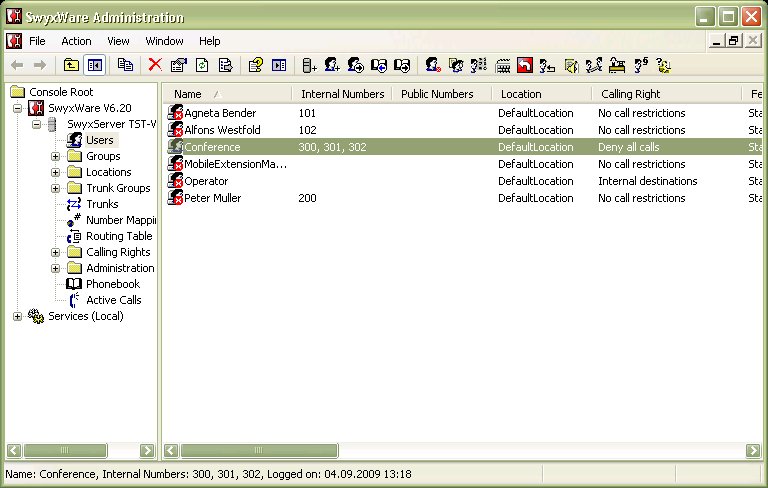The height and width of the screenshot is (488, 768).
Task: Open Properties via the toolbar icon
Action: coord(179,65)
